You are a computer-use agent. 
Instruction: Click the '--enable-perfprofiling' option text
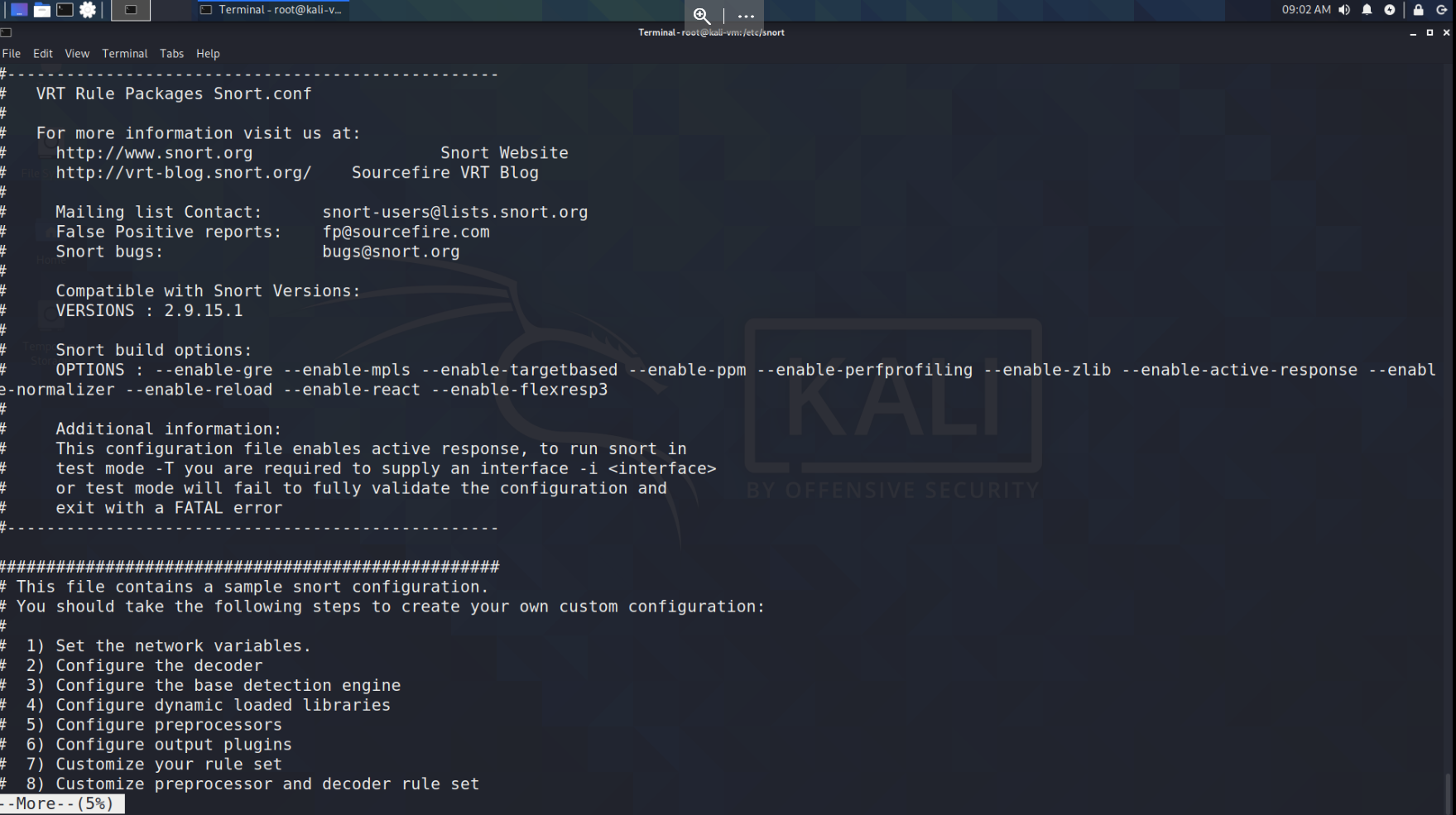pos(865,370)
